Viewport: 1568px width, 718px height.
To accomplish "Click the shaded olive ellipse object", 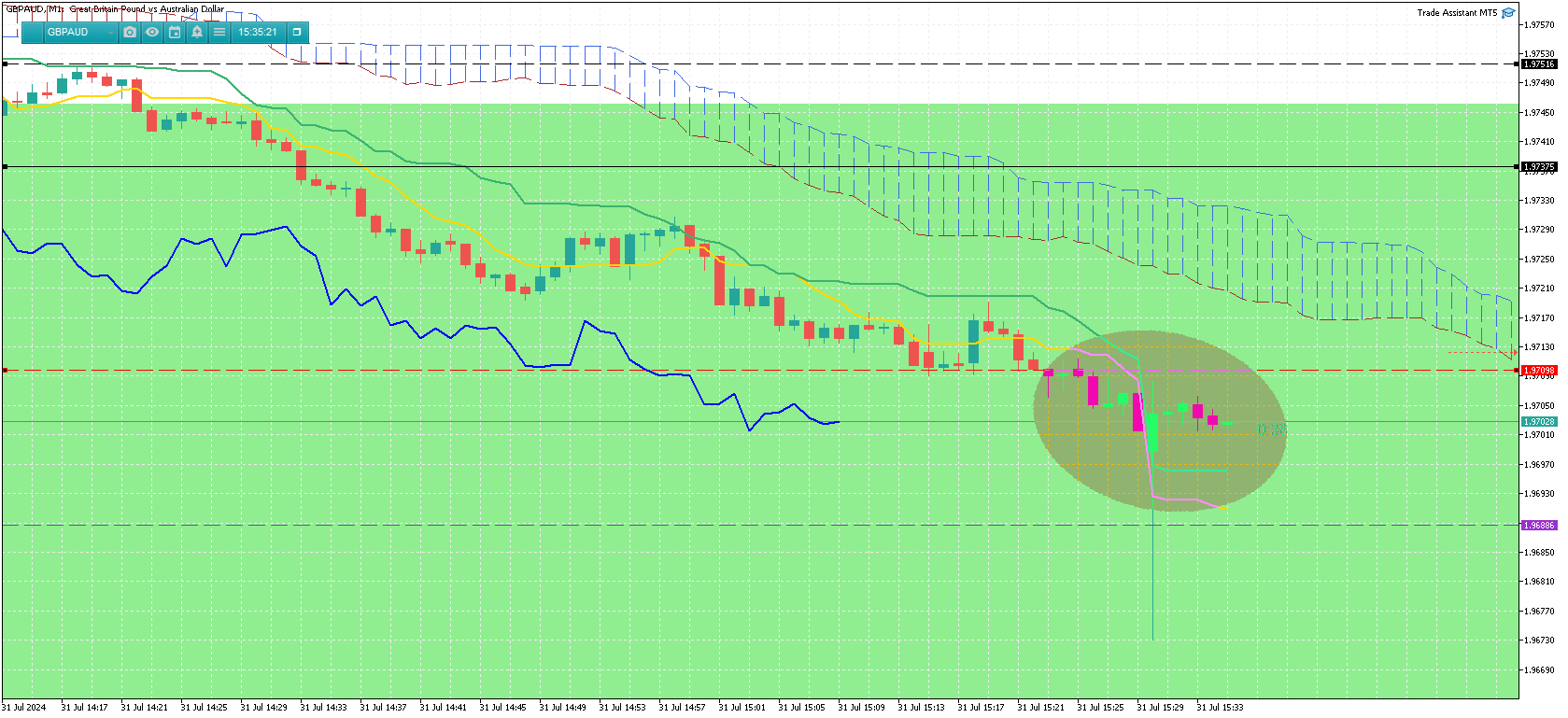I will coord(1160,420).
